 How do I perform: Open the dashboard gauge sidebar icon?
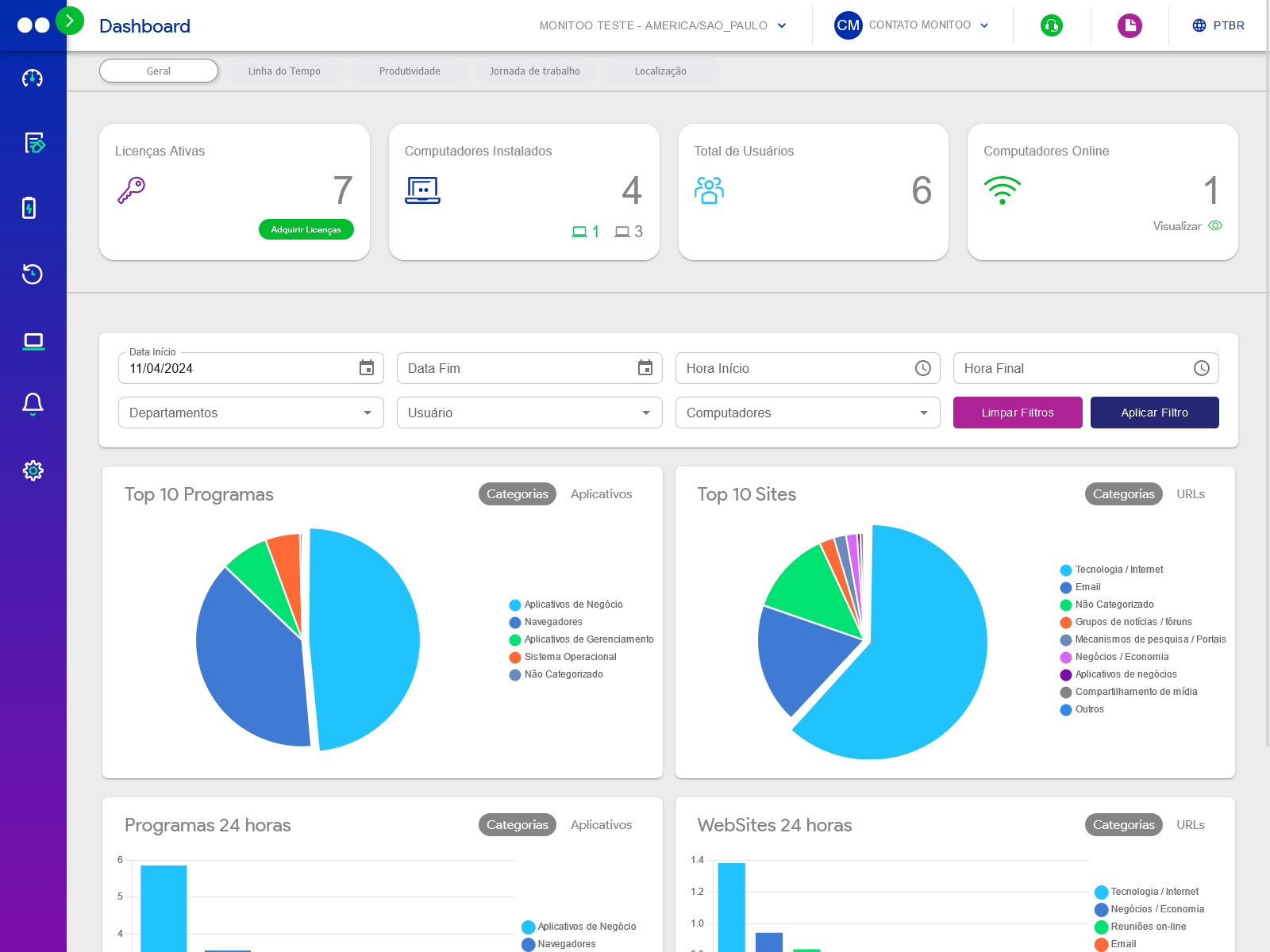[x=33, y=78]
